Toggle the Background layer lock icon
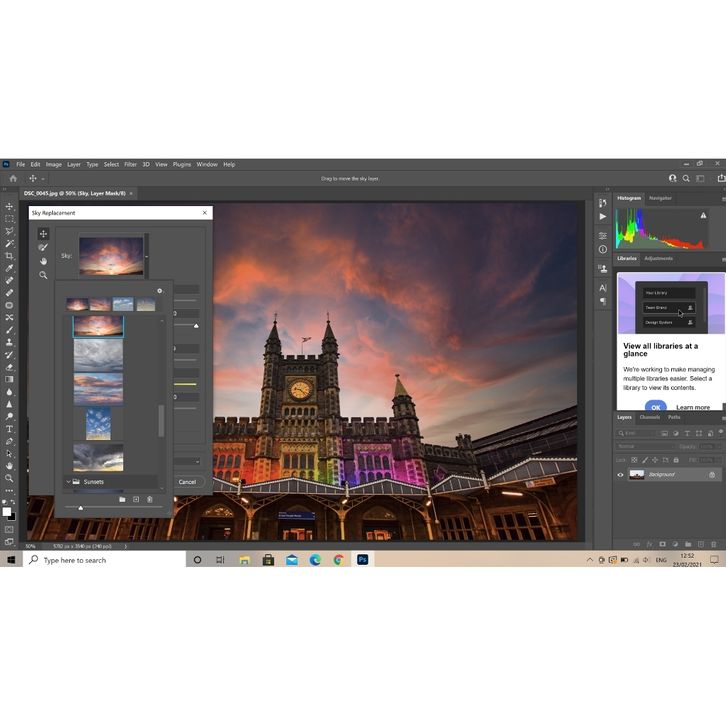The image size is (726, 726). tap(712, 475)
